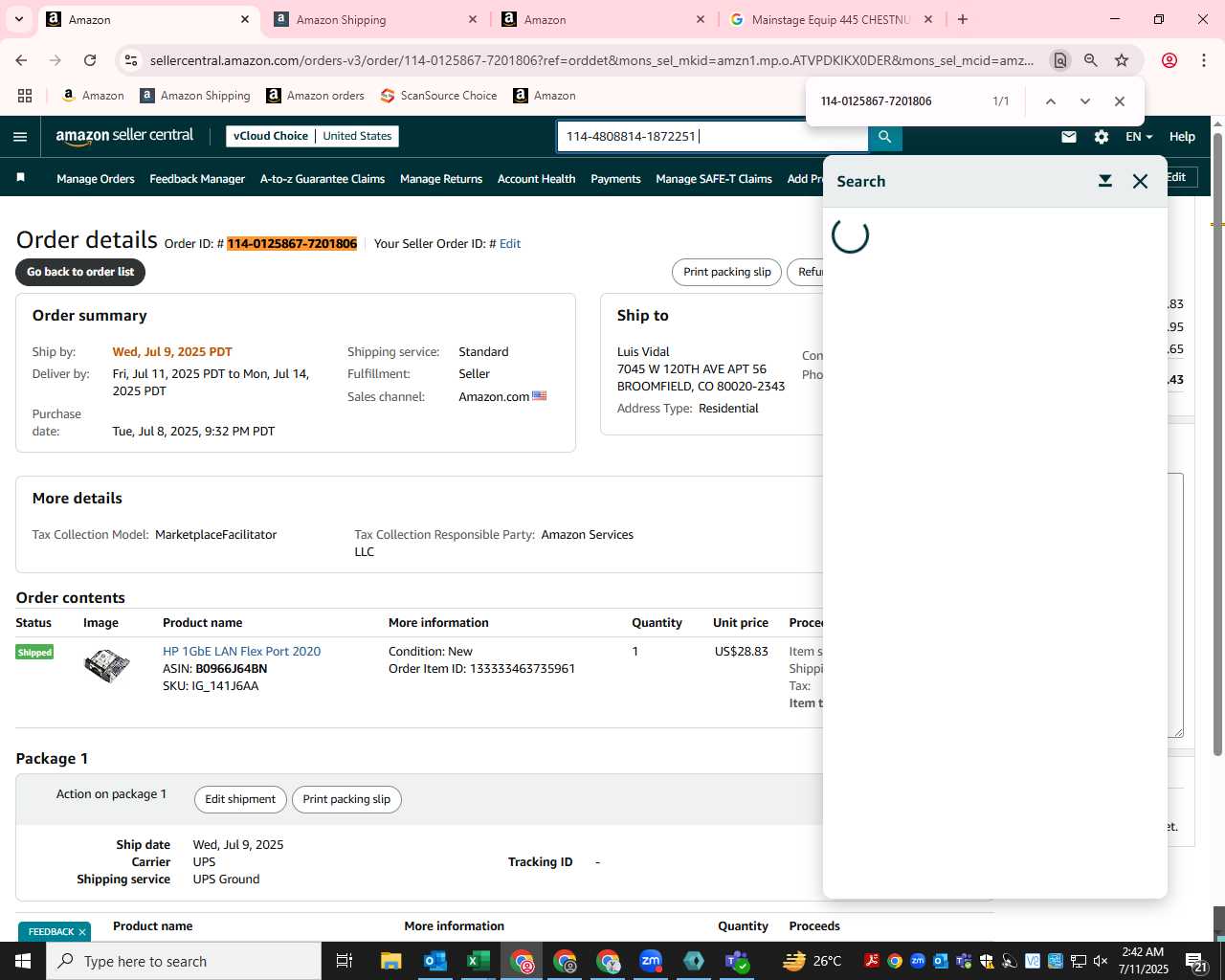Switch to the Amazon Shipping tab

click(x=376, y=19)
